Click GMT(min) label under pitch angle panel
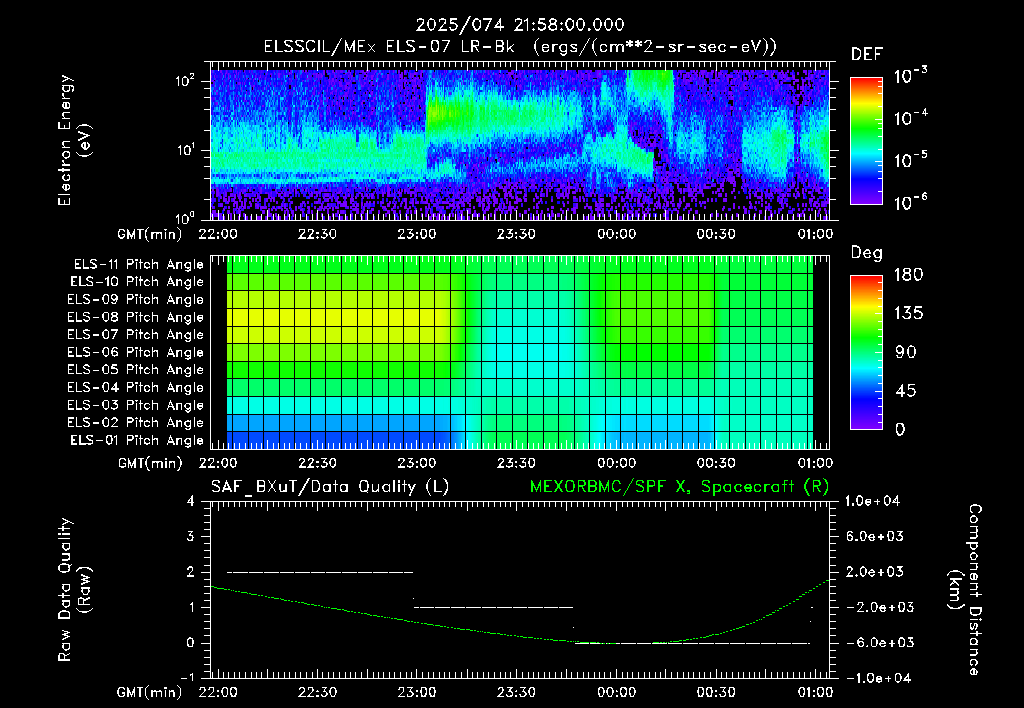 coord(150,463)
